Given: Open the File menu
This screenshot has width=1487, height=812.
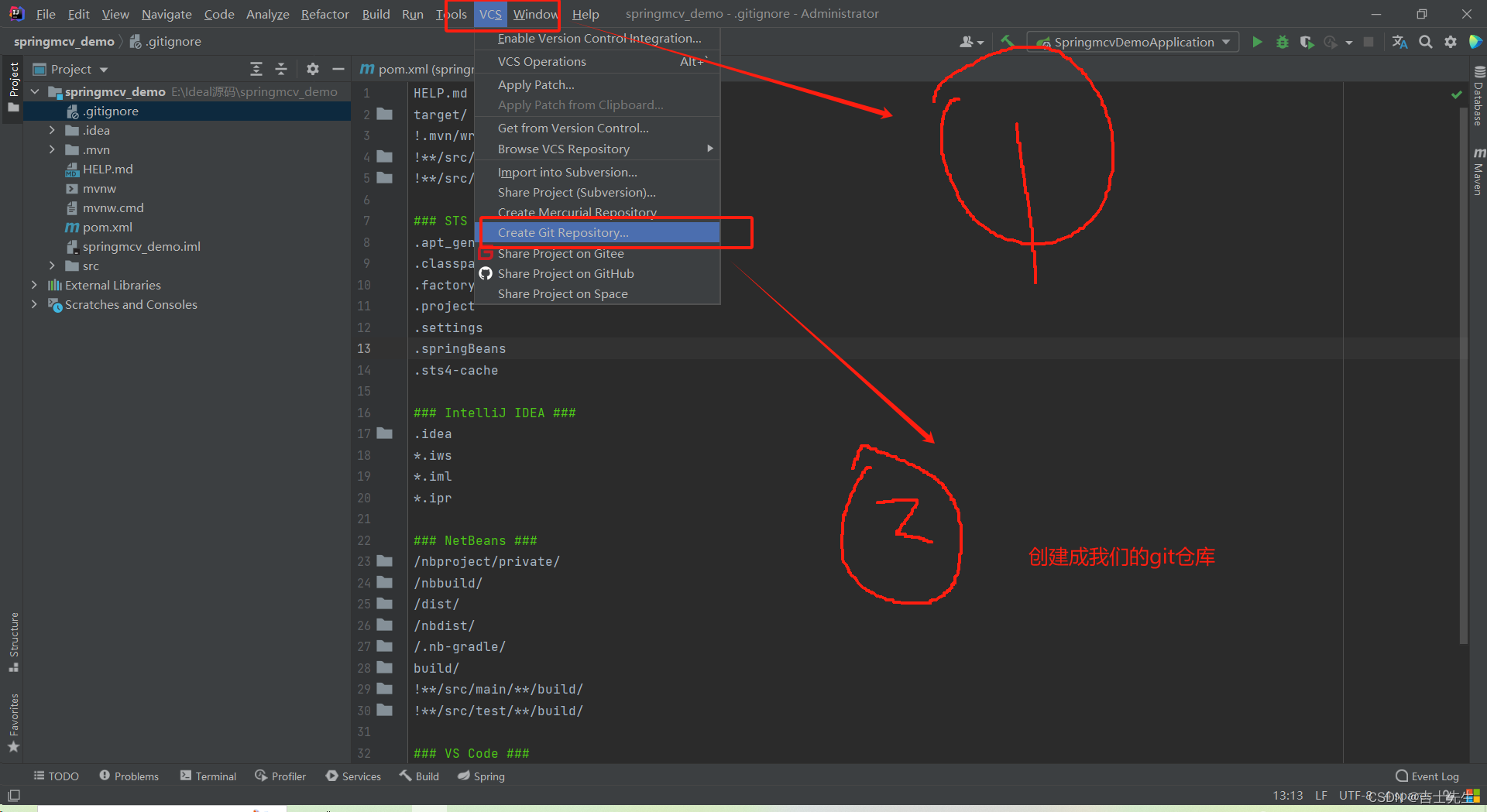Looking at the screenshot, I should (46, 14).
